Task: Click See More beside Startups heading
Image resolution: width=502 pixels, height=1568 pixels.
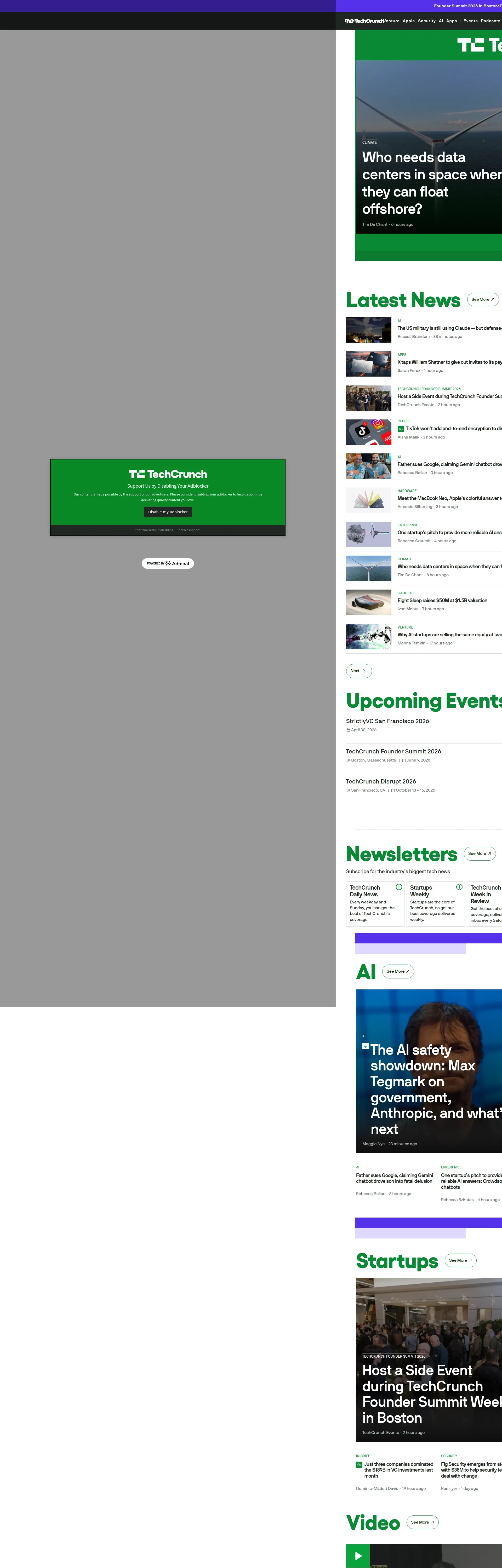Action: coord(461,1261)
